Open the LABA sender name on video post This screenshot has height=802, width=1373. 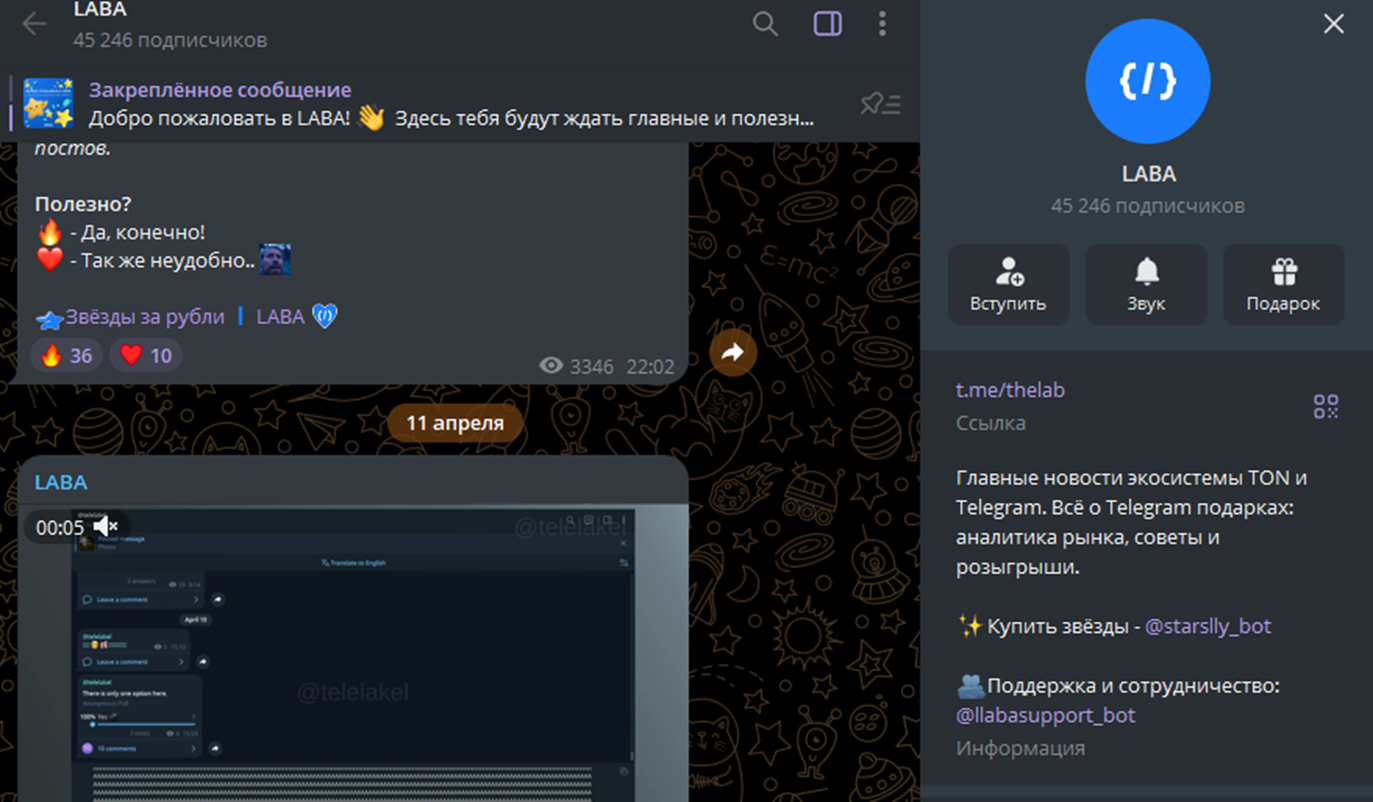point(61,482)
